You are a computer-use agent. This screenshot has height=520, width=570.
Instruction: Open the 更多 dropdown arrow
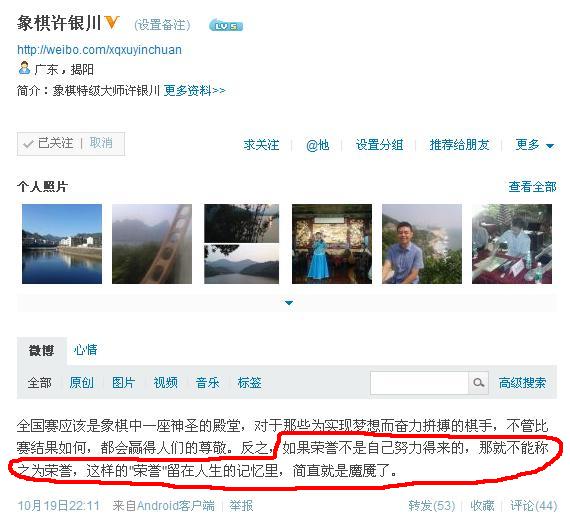point(550,146)
